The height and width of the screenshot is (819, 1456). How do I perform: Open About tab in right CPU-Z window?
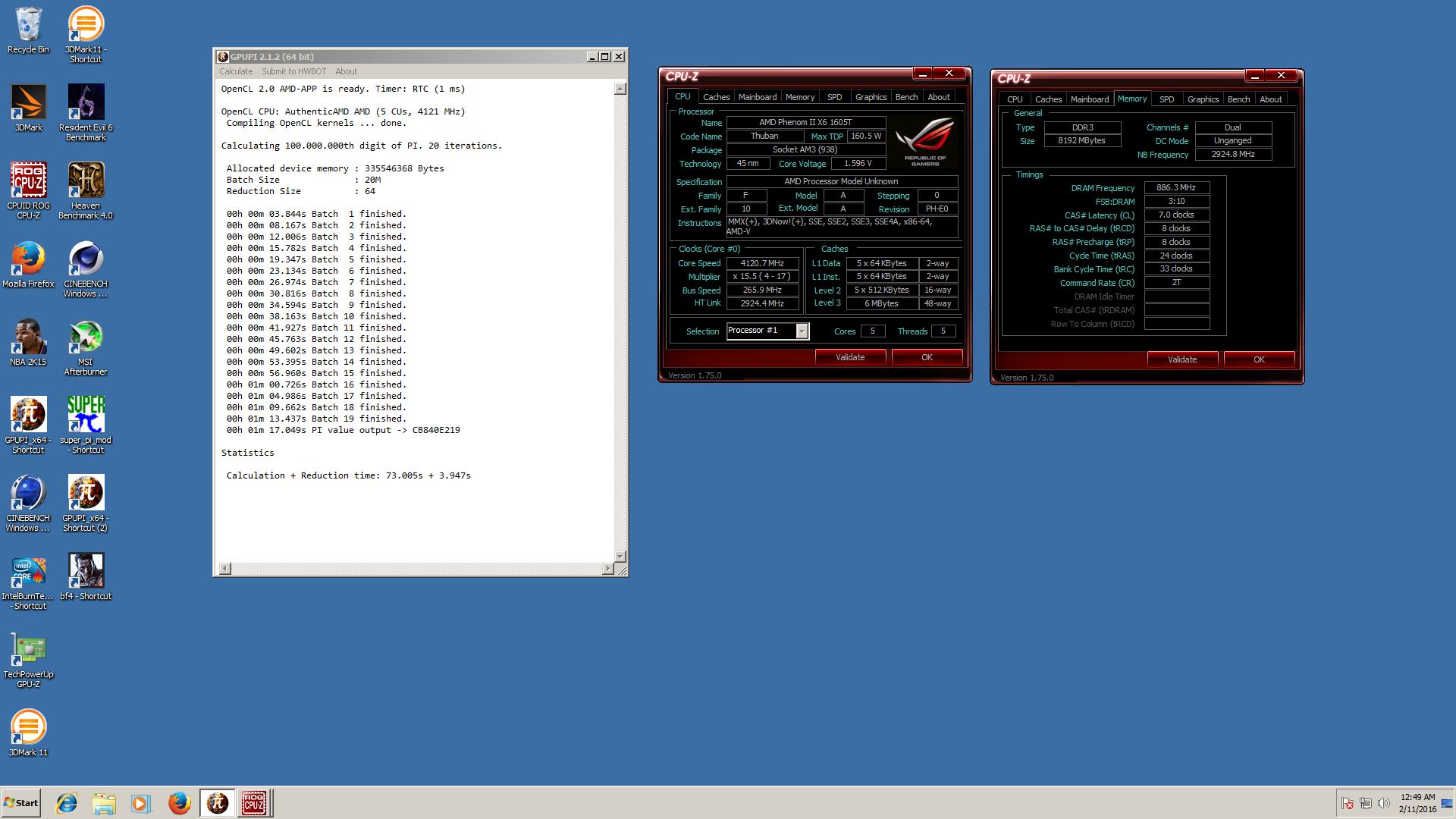pyautogui.click(x=1271, y=99)
